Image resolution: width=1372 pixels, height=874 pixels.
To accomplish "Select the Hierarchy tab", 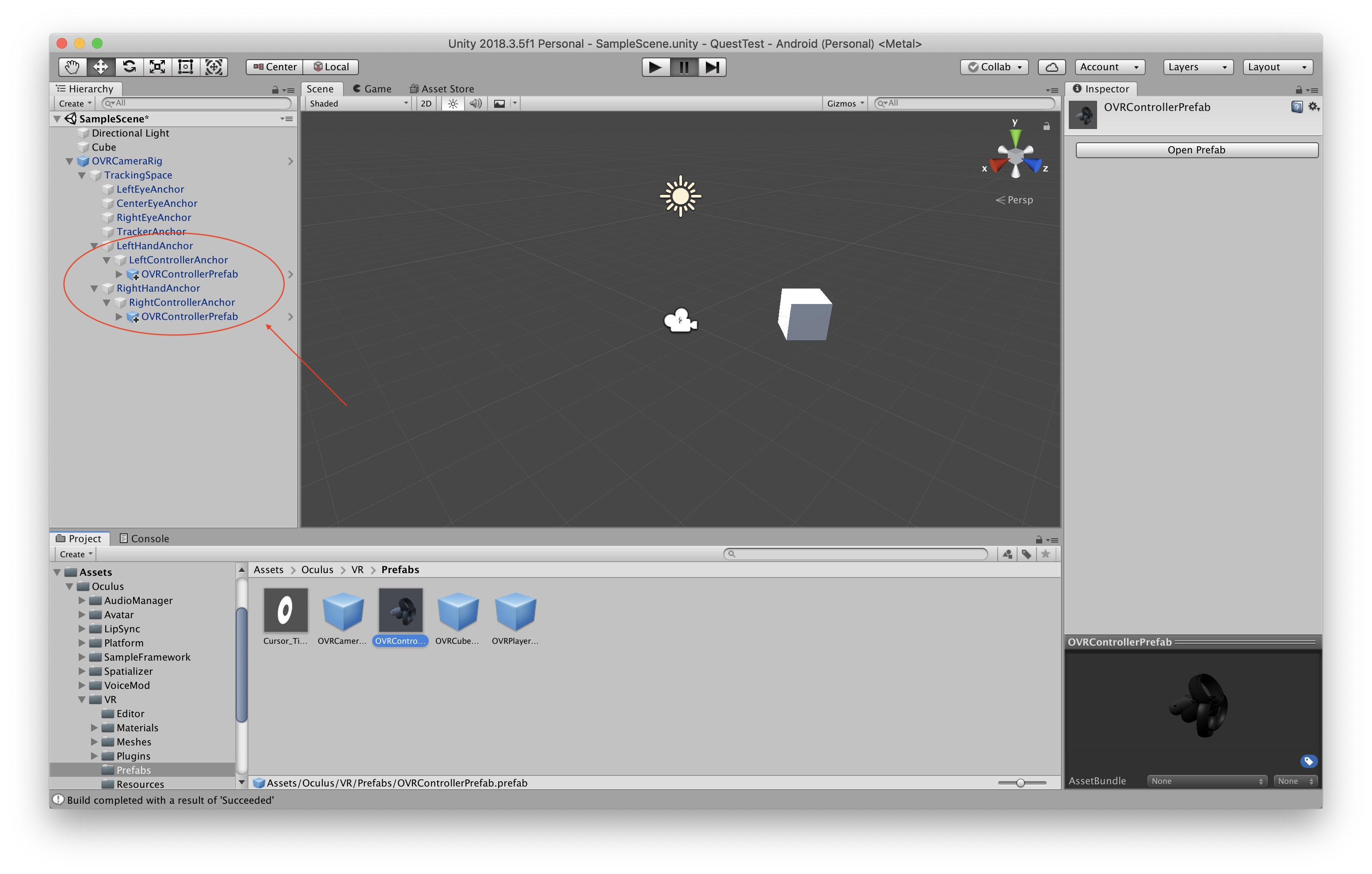I will 85,89.
